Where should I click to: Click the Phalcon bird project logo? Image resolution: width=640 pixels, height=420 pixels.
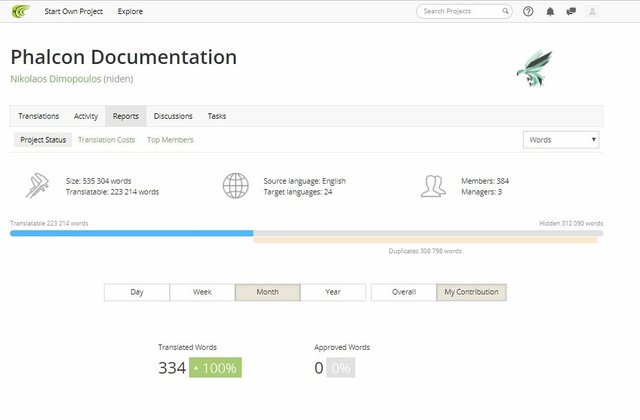point(535,68)
